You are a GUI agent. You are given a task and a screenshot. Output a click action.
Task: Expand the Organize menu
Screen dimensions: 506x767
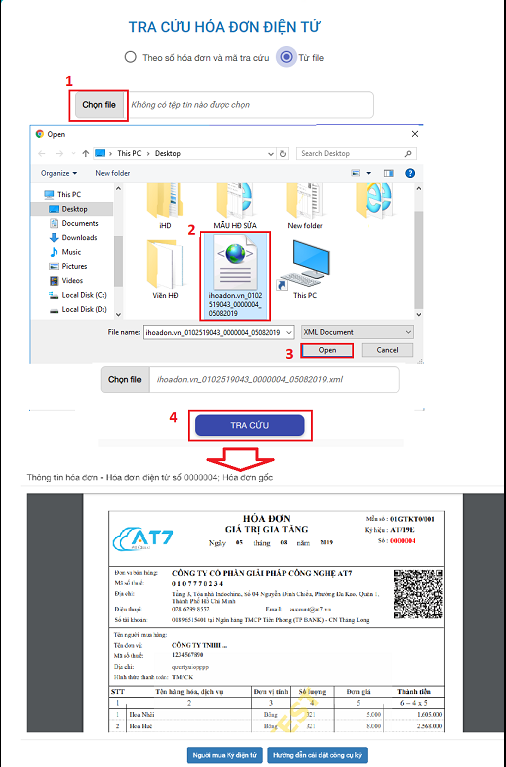pyautogui.click(x=59, y=173)
